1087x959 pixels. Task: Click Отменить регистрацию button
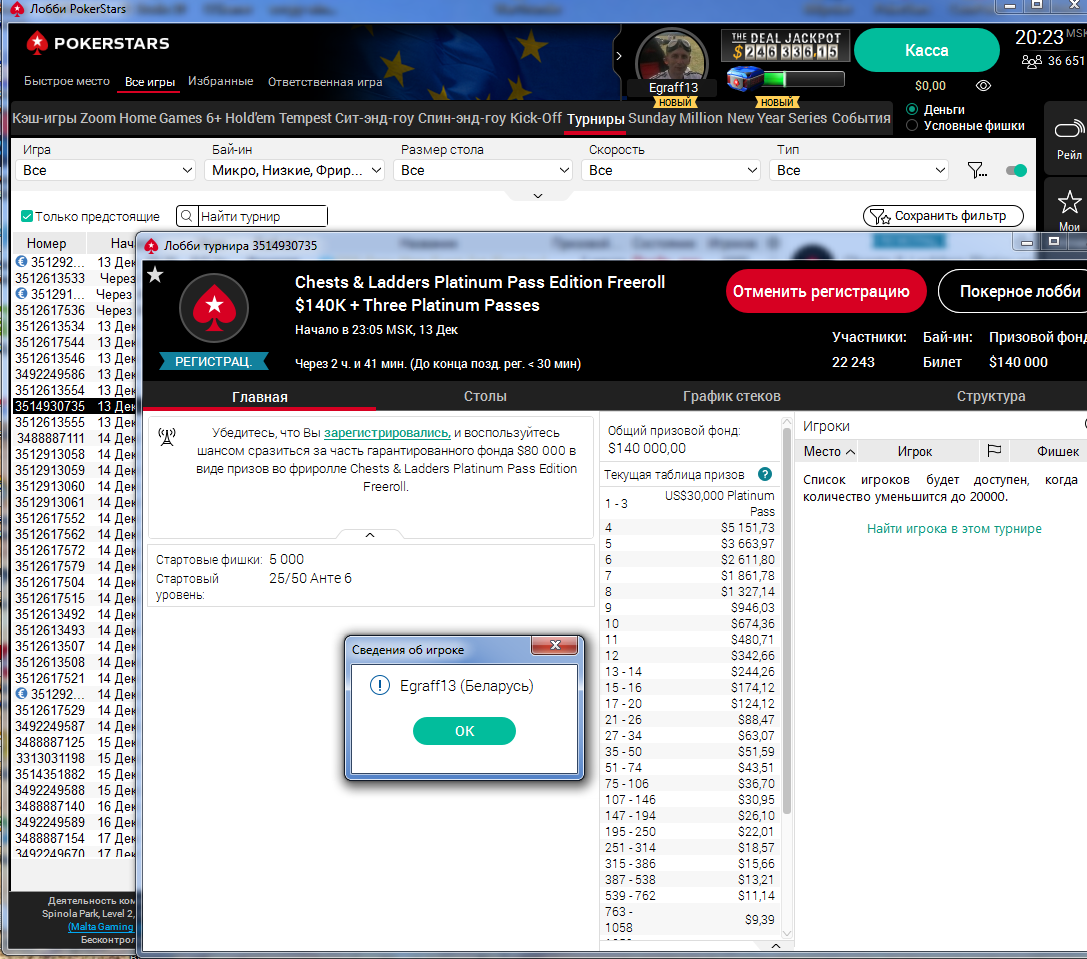[x=826, y=291]
